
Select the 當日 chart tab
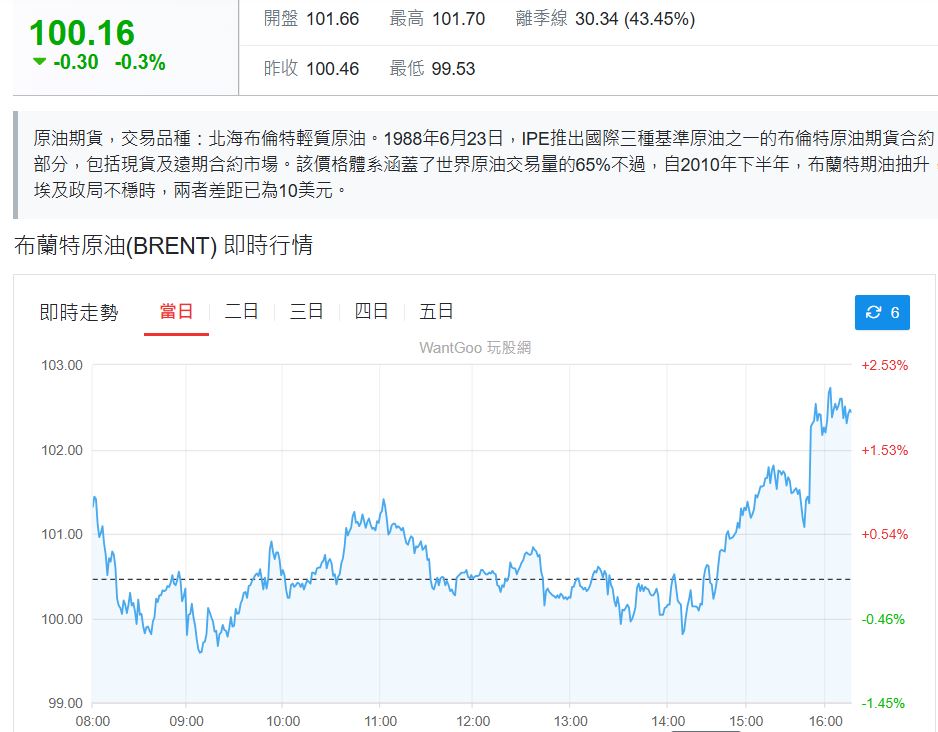[x=176, y=312]
